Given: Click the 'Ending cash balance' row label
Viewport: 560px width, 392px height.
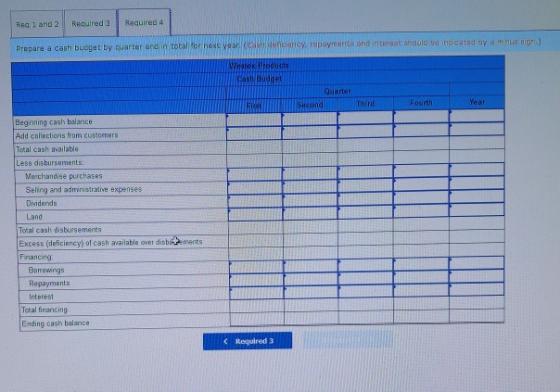Looking at the screenshot, I should point(55,323).
